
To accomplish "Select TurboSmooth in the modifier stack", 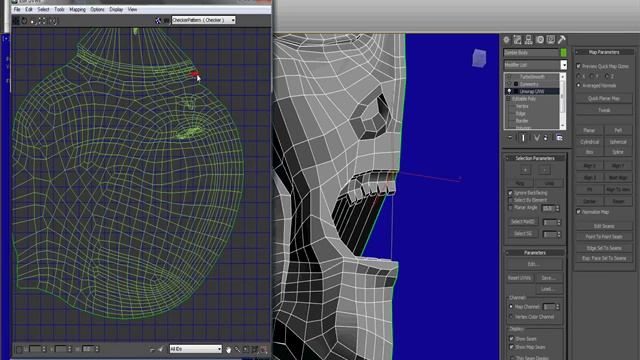I will coord(532,77).
